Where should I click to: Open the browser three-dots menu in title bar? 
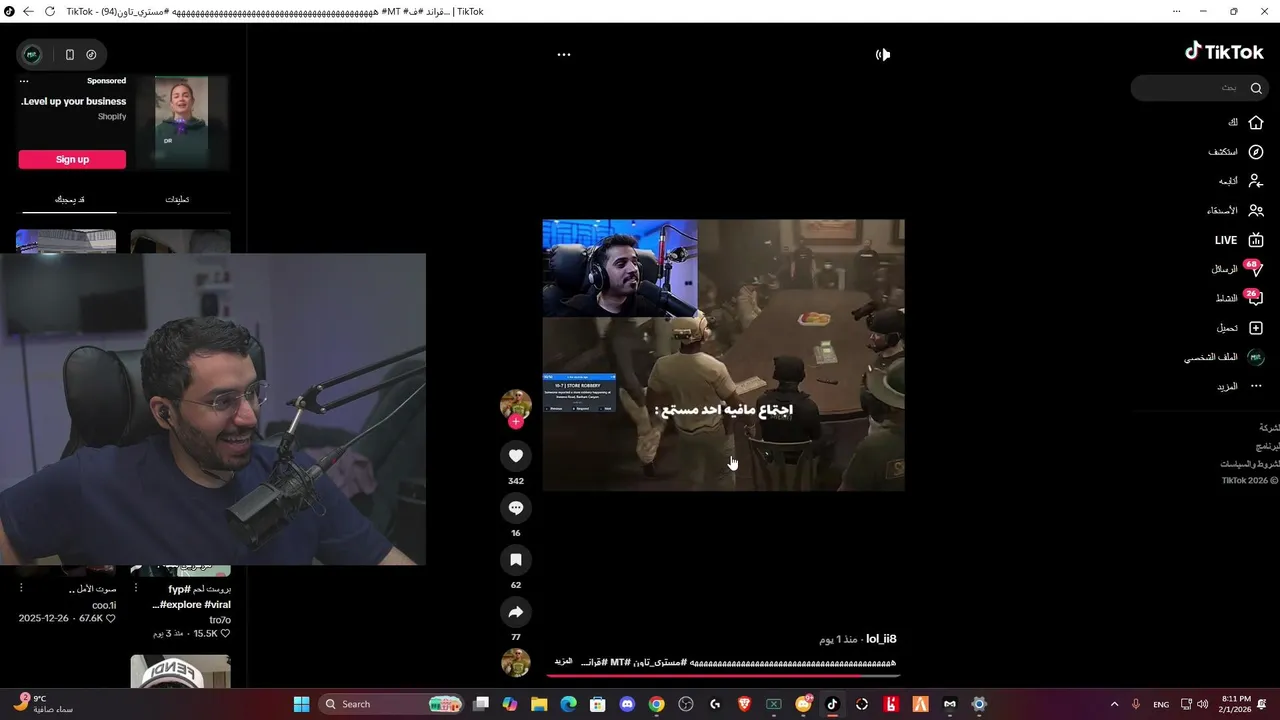(x=1176, y=12)
